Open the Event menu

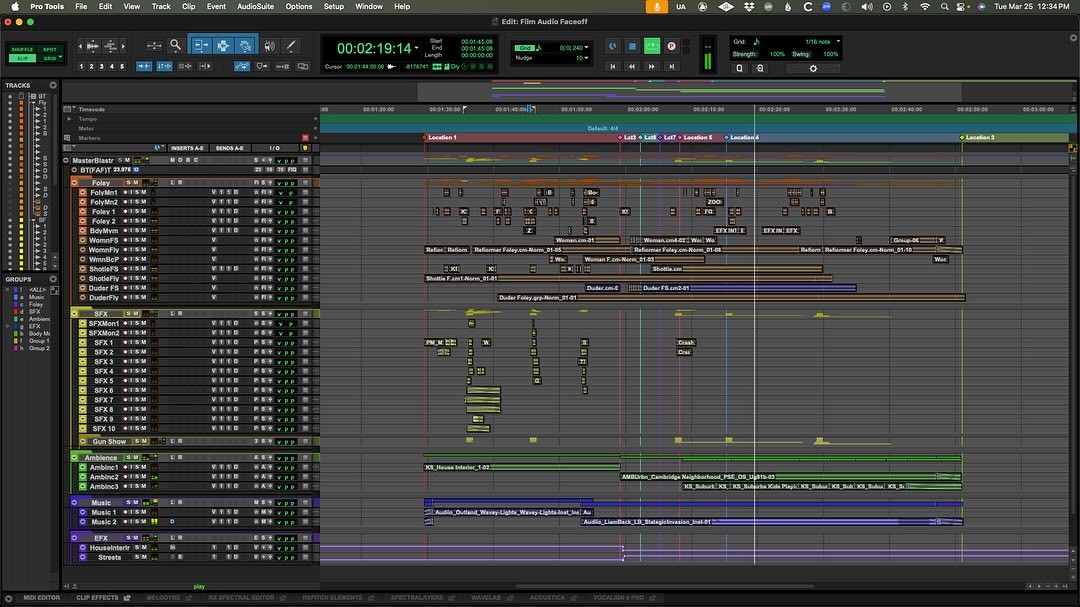pyautogui.click(x=215, y=6)
